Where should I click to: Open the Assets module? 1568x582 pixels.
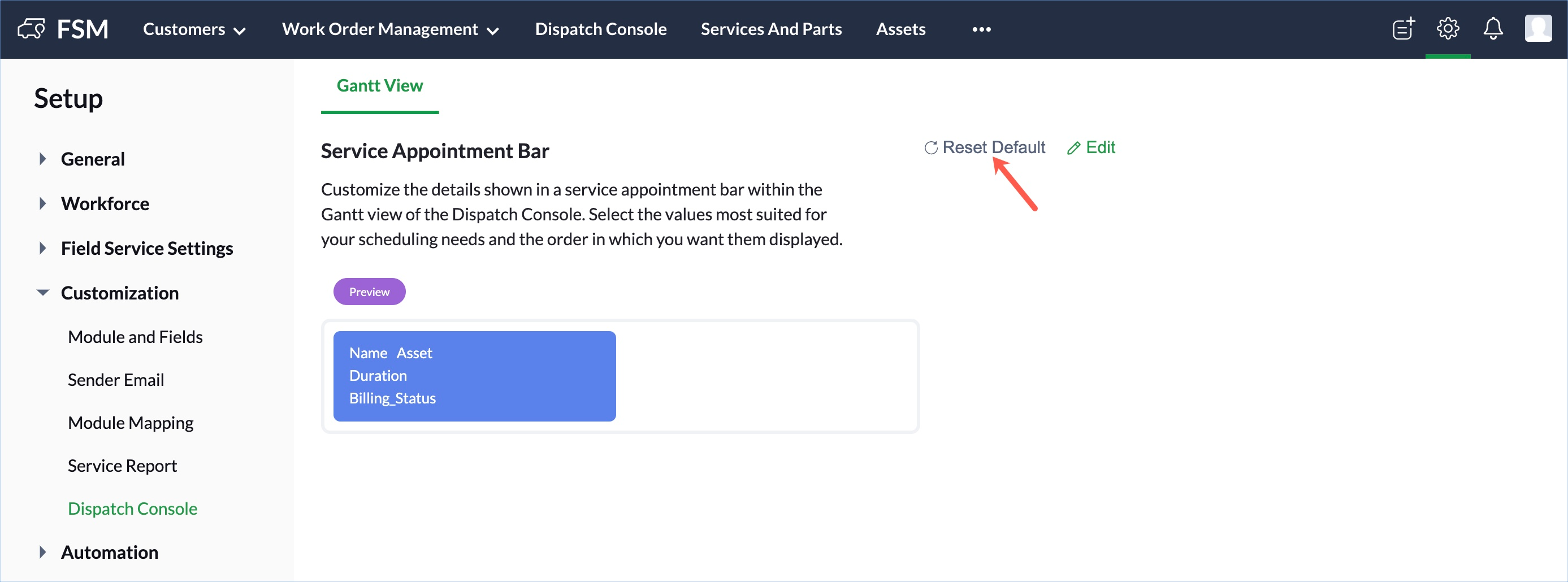coord(900,29)
